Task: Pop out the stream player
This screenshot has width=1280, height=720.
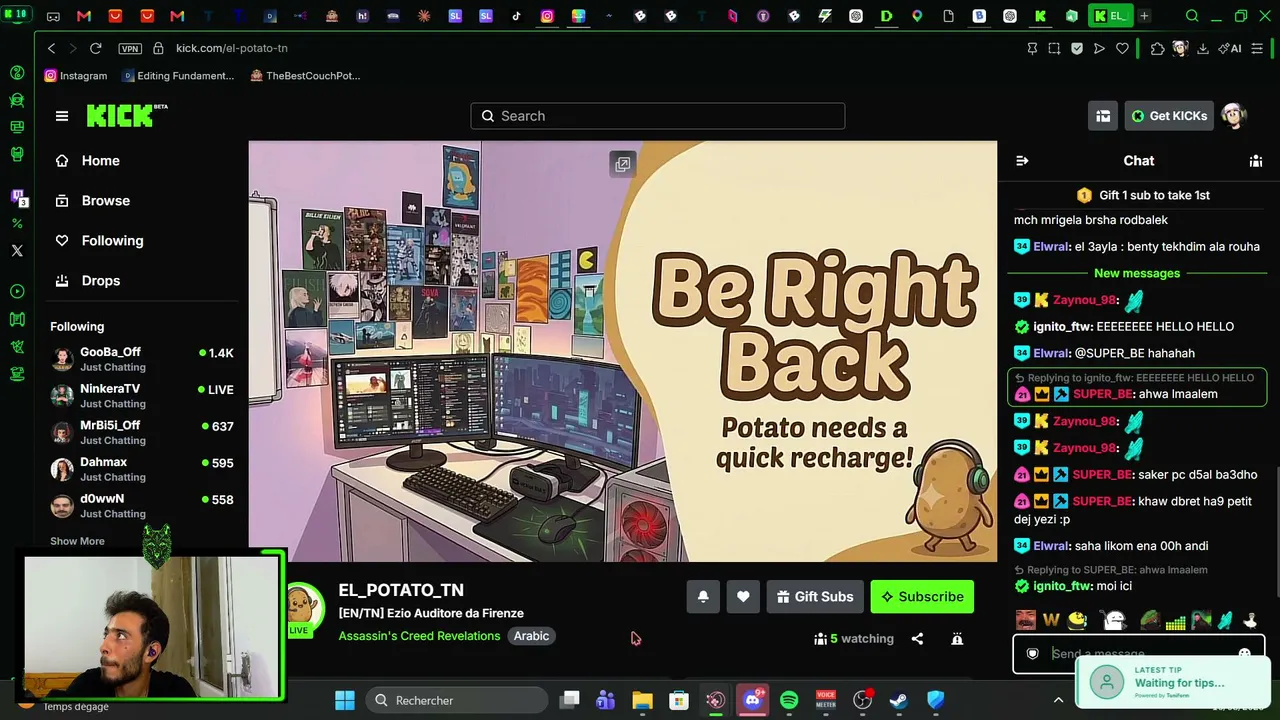Action: (x=622, y=165)
